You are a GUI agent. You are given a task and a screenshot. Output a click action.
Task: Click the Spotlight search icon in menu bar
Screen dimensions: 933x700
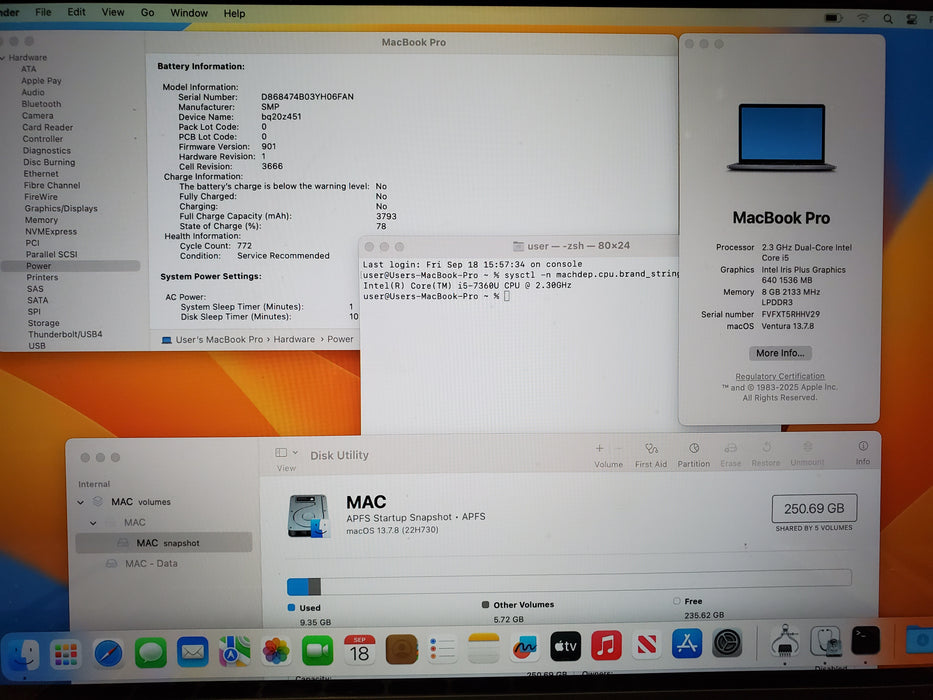pos(888,18)
